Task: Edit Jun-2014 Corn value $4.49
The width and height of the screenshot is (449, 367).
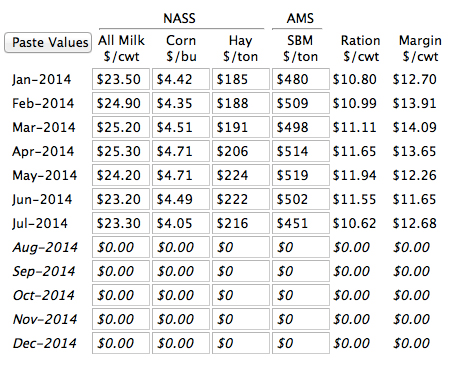Action: (x=181, y=199)
